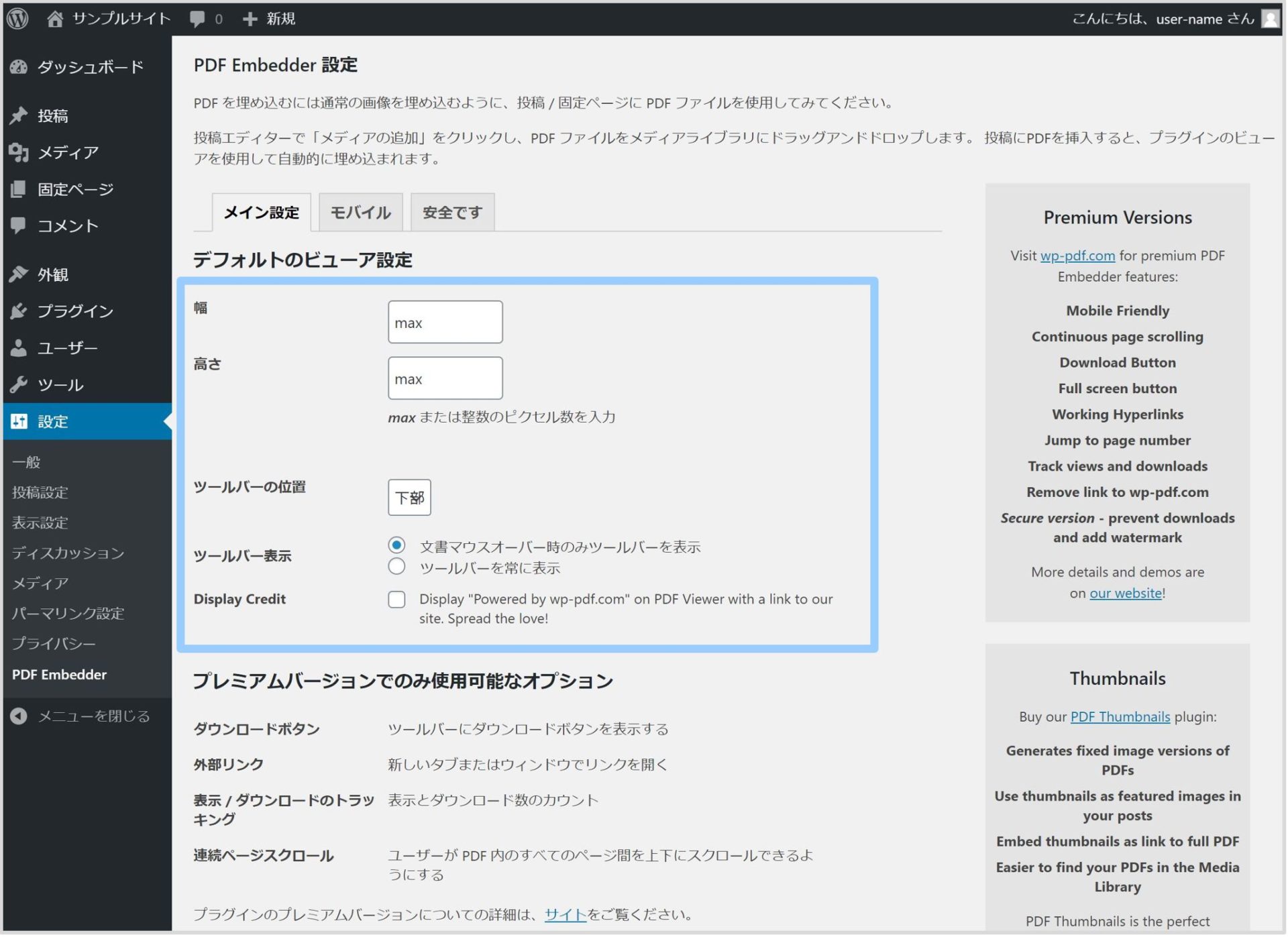The height and width of the screenshot is (937, 1288).
Task: Open the dashboard via the ダッシュボード icon
Action: [19, 67]
